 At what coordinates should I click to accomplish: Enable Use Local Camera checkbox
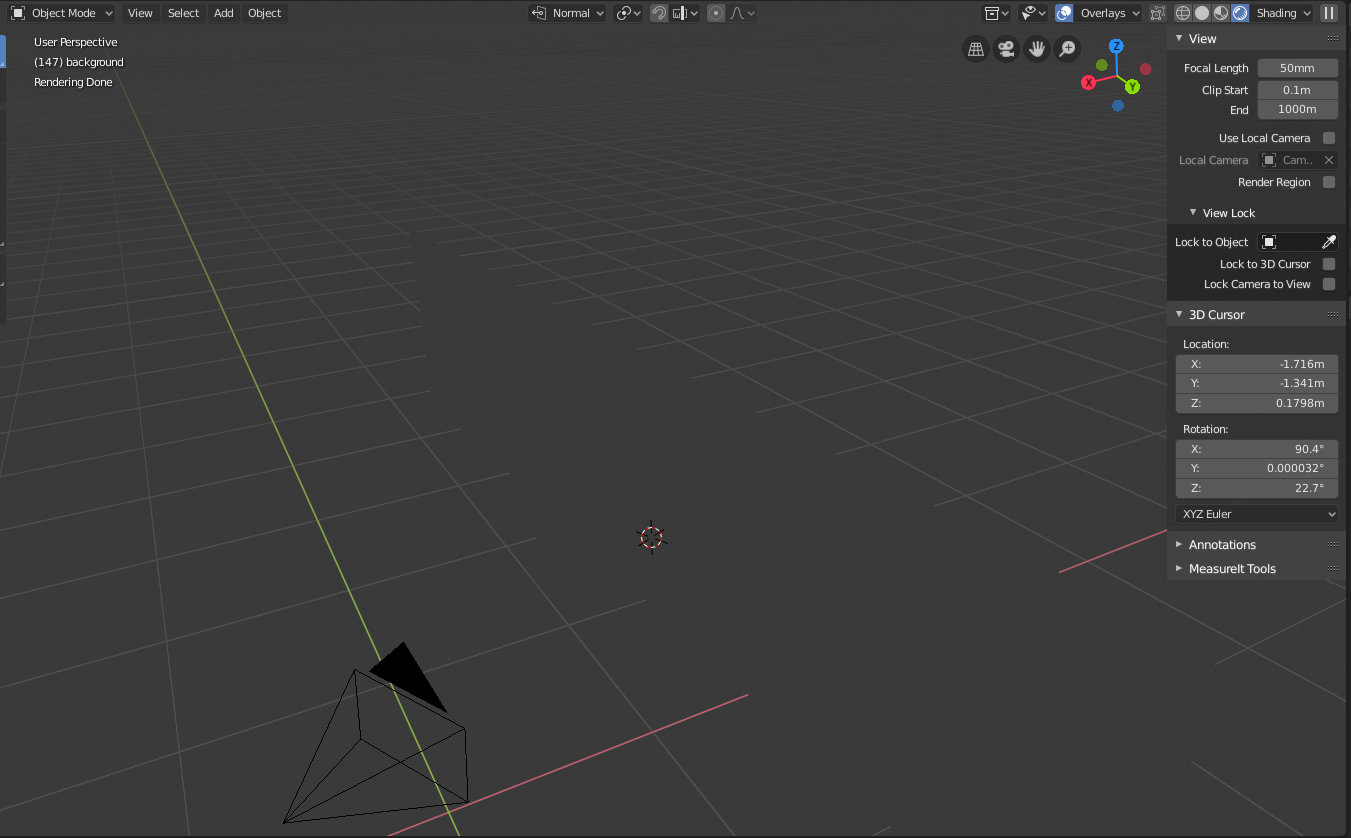coord(1329,138)
